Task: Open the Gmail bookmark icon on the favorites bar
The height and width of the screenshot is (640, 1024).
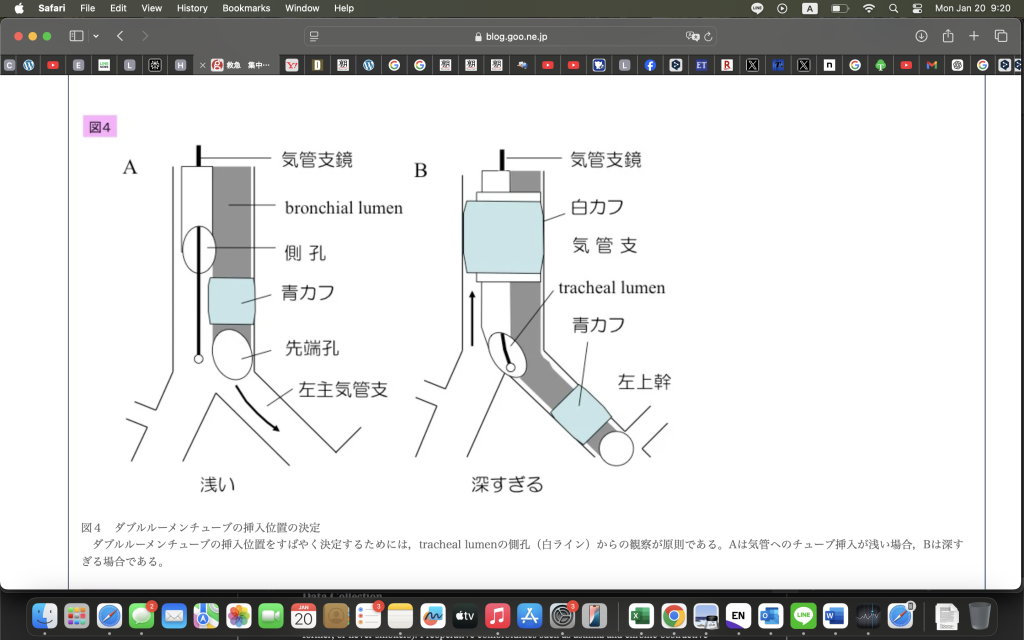Action: pyautogui.click(x=931, y=65)
